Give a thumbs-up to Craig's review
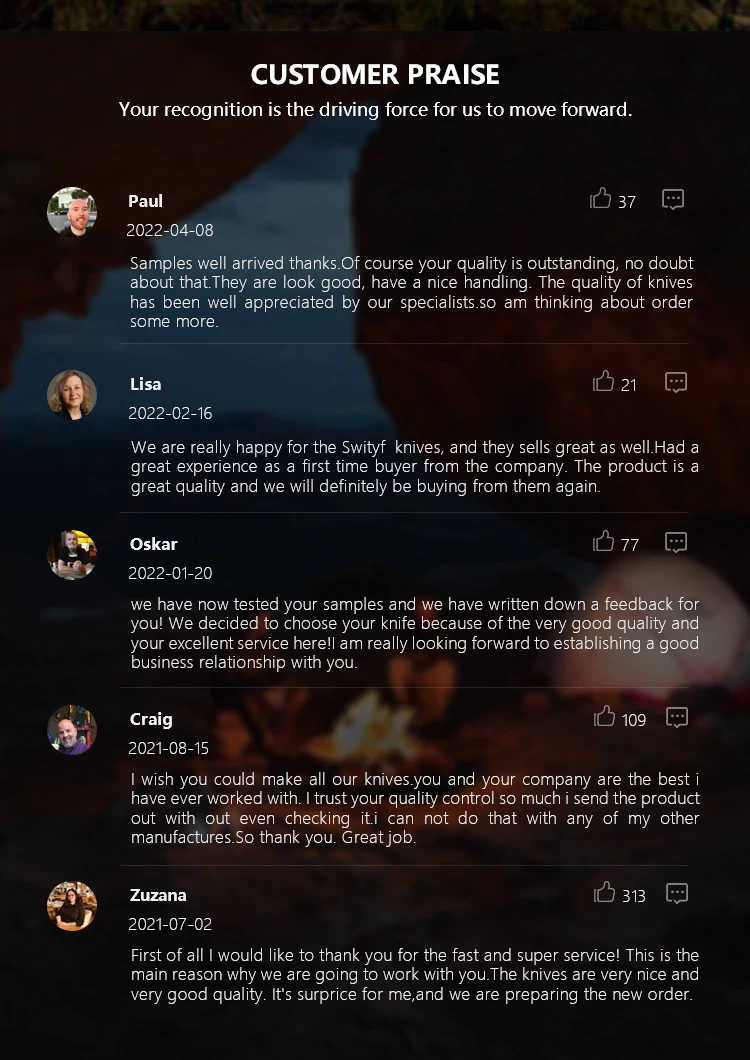This screenshot has height=1060, width=750. coord(604,716)
